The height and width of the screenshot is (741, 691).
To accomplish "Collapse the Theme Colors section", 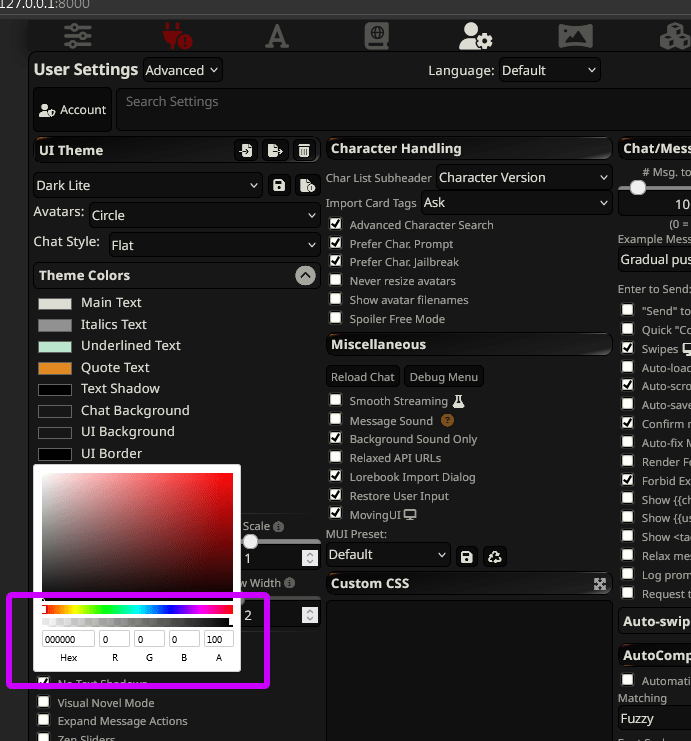I will [x=305, y=276].
